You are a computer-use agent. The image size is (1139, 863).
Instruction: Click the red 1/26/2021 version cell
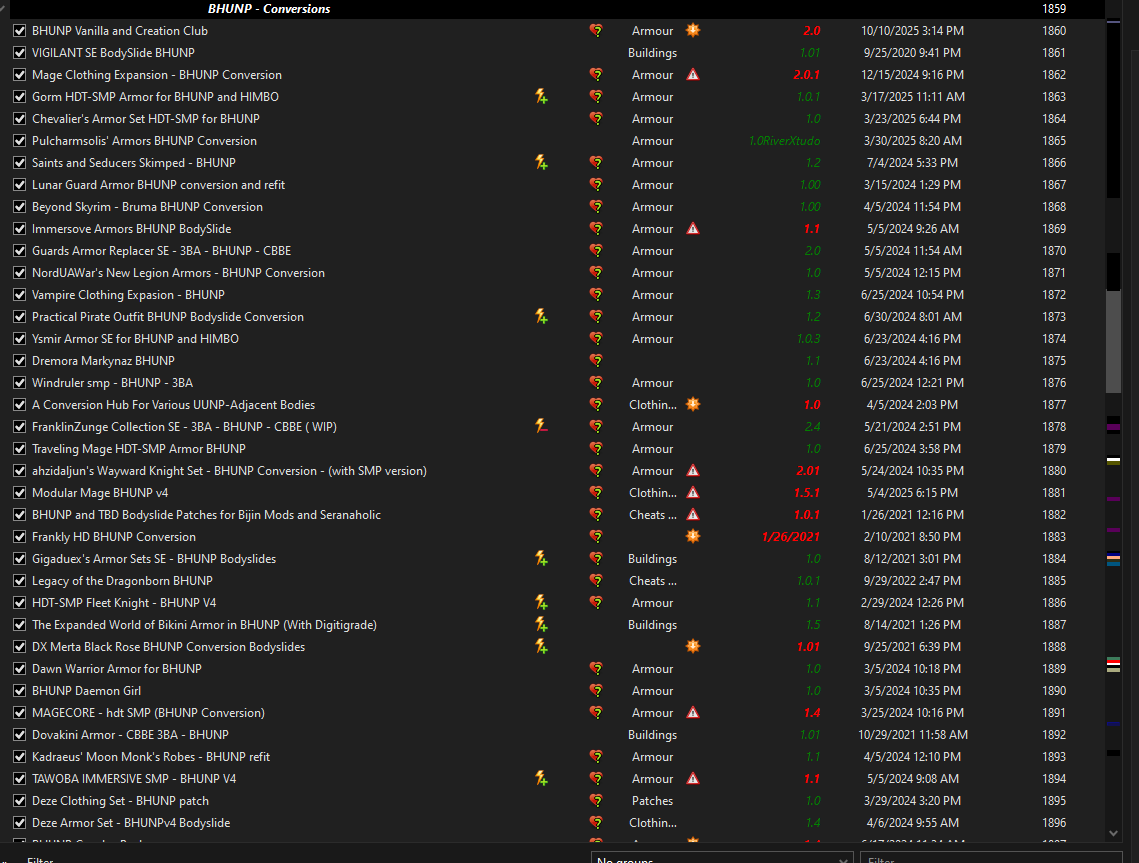[x=790, y=537]
